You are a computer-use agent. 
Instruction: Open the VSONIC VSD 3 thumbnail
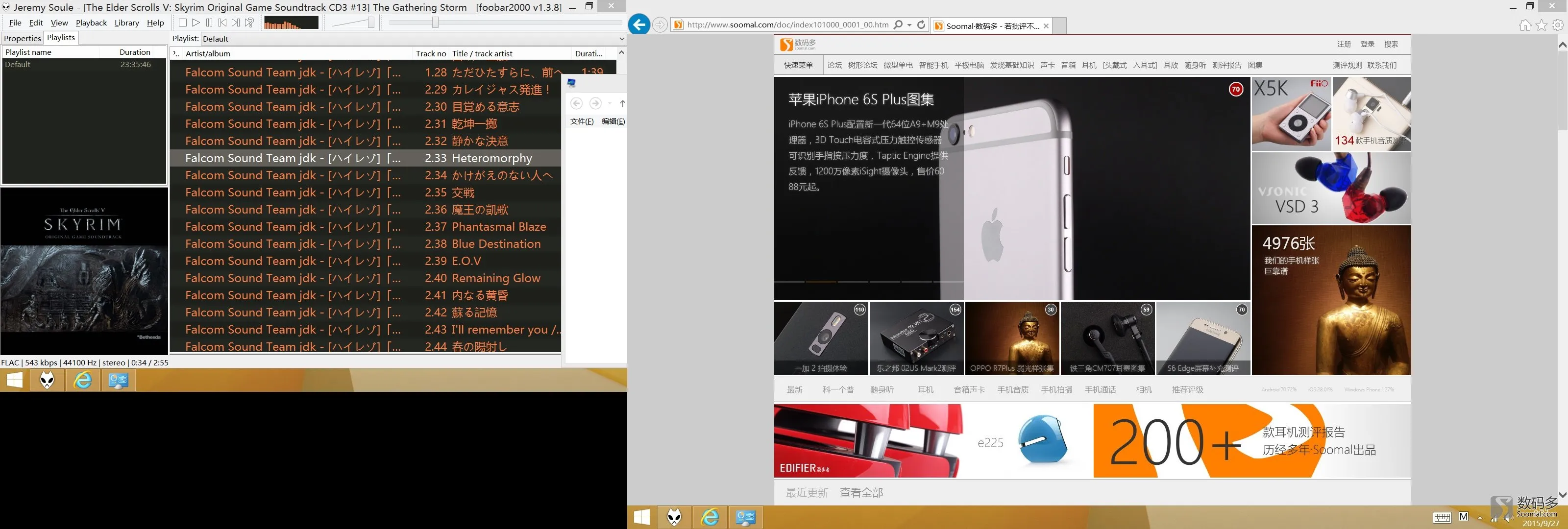pyautogui.click(x=1331, y=188)
